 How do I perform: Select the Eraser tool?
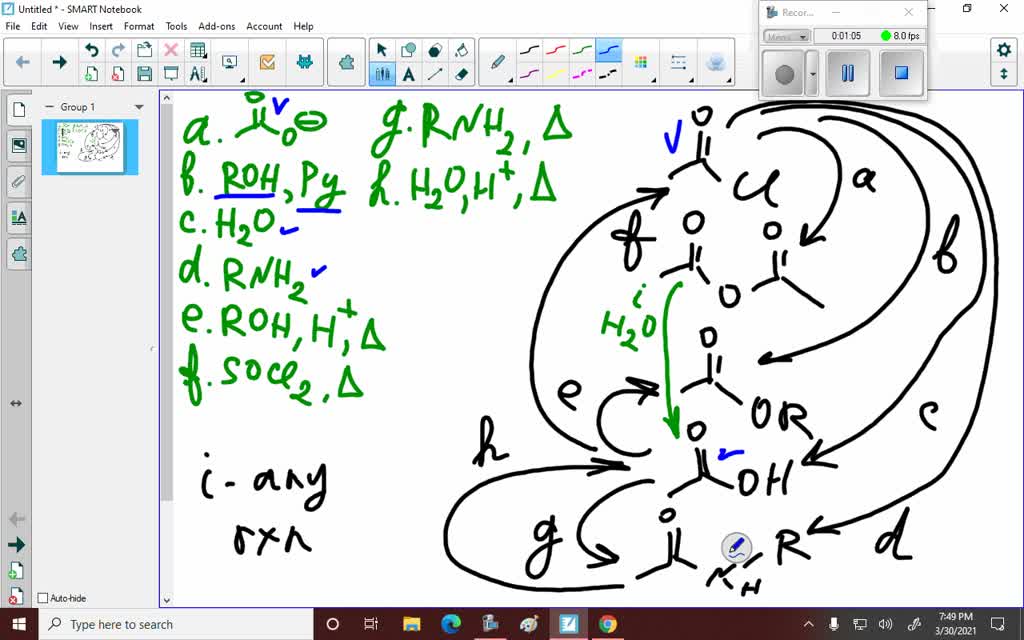click(463, 73)
